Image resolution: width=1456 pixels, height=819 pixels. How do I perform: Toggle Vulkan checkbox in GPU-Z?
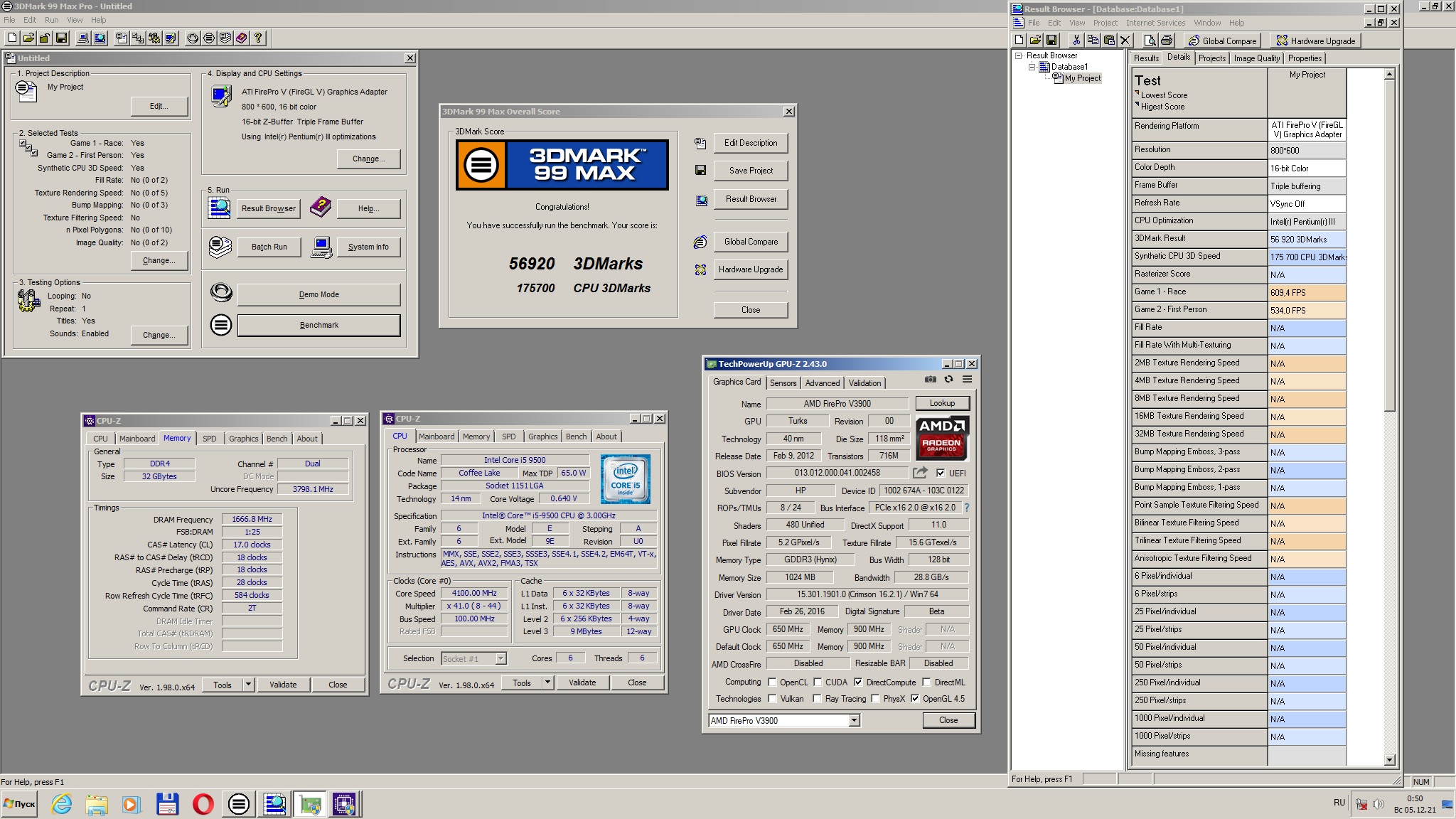coord(772,699)
